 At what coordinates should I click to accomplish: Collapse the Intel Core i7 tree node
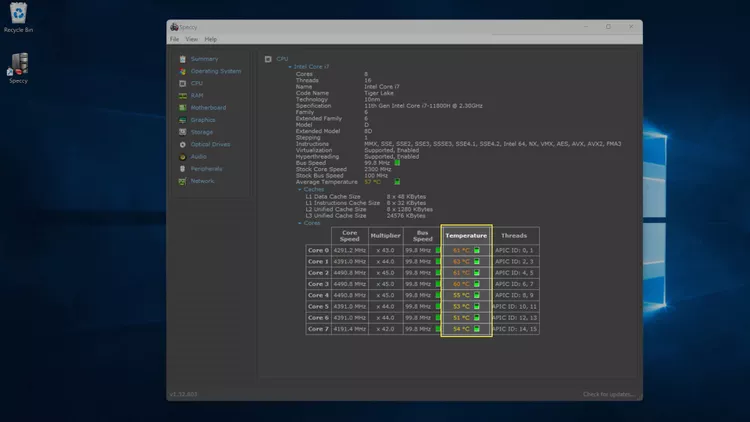tap(290, 67)
